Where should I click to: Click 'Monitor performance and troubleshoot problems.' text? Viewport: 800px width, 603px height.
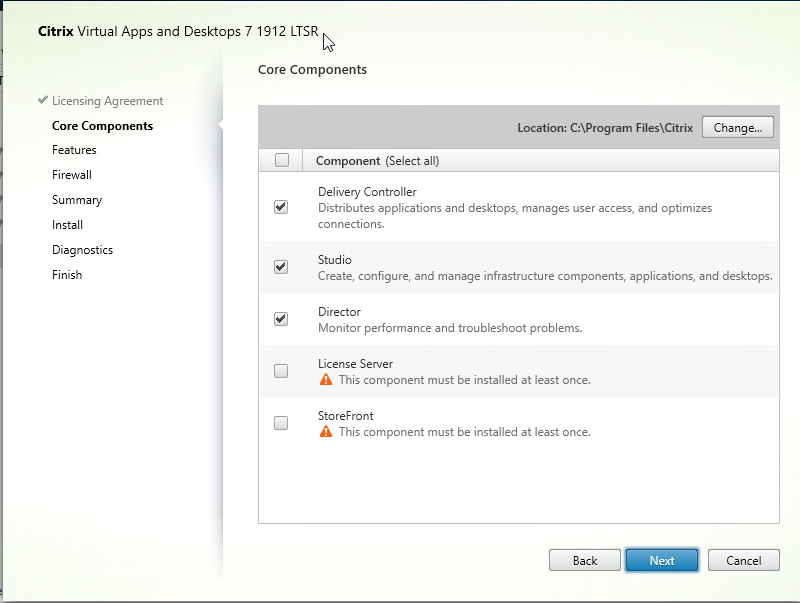click(x=450, y=328)
